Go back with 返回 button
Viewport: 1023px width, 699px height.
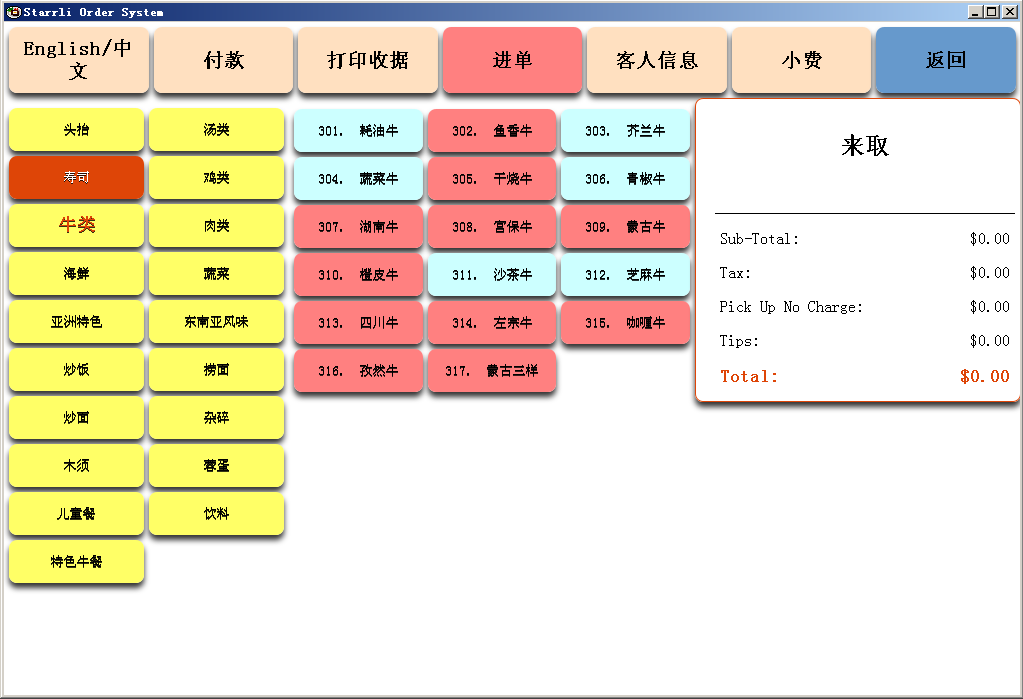tap(946, 60)
